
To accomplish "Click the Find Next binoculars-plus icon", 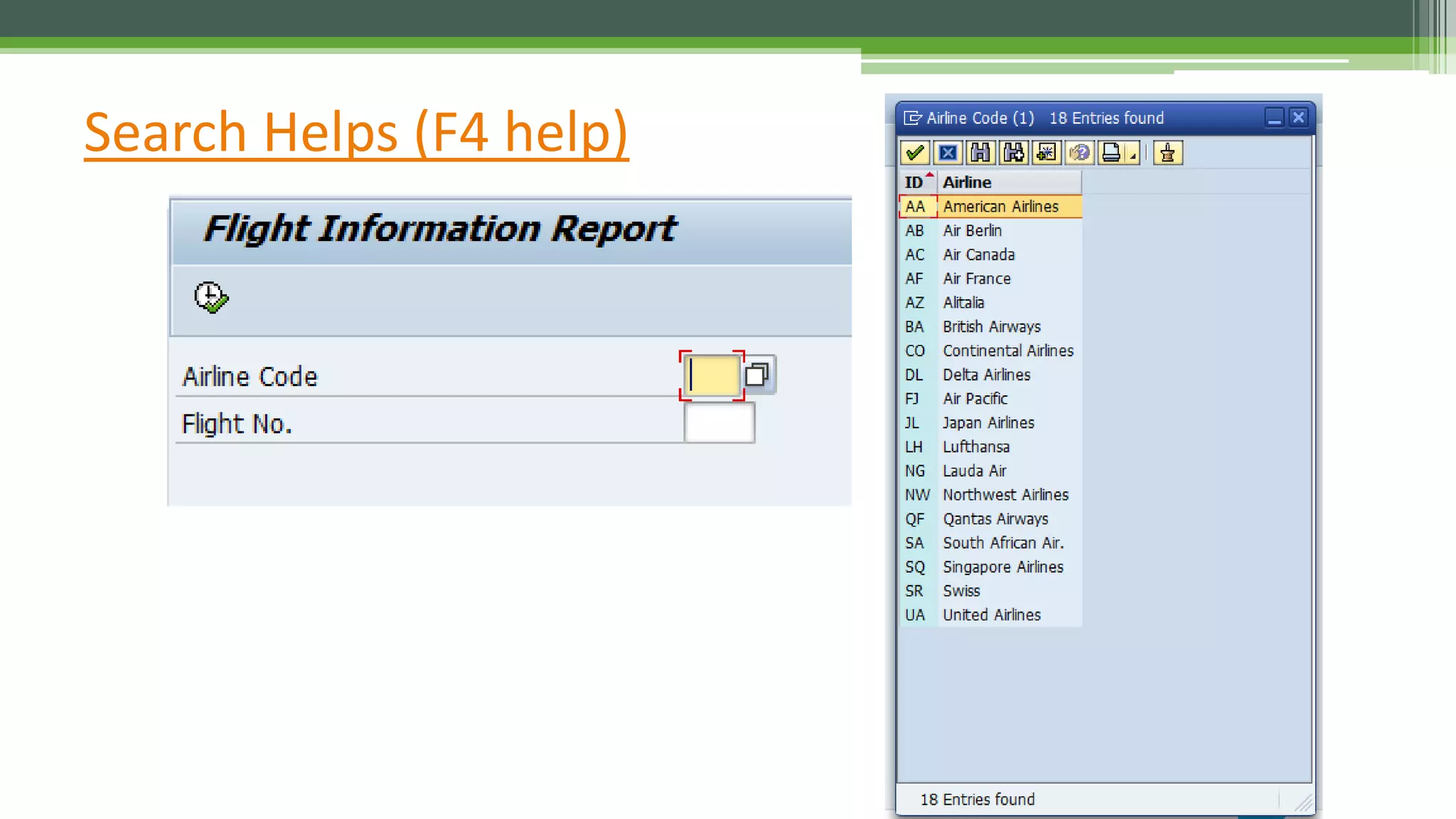I will (1013, 153).
